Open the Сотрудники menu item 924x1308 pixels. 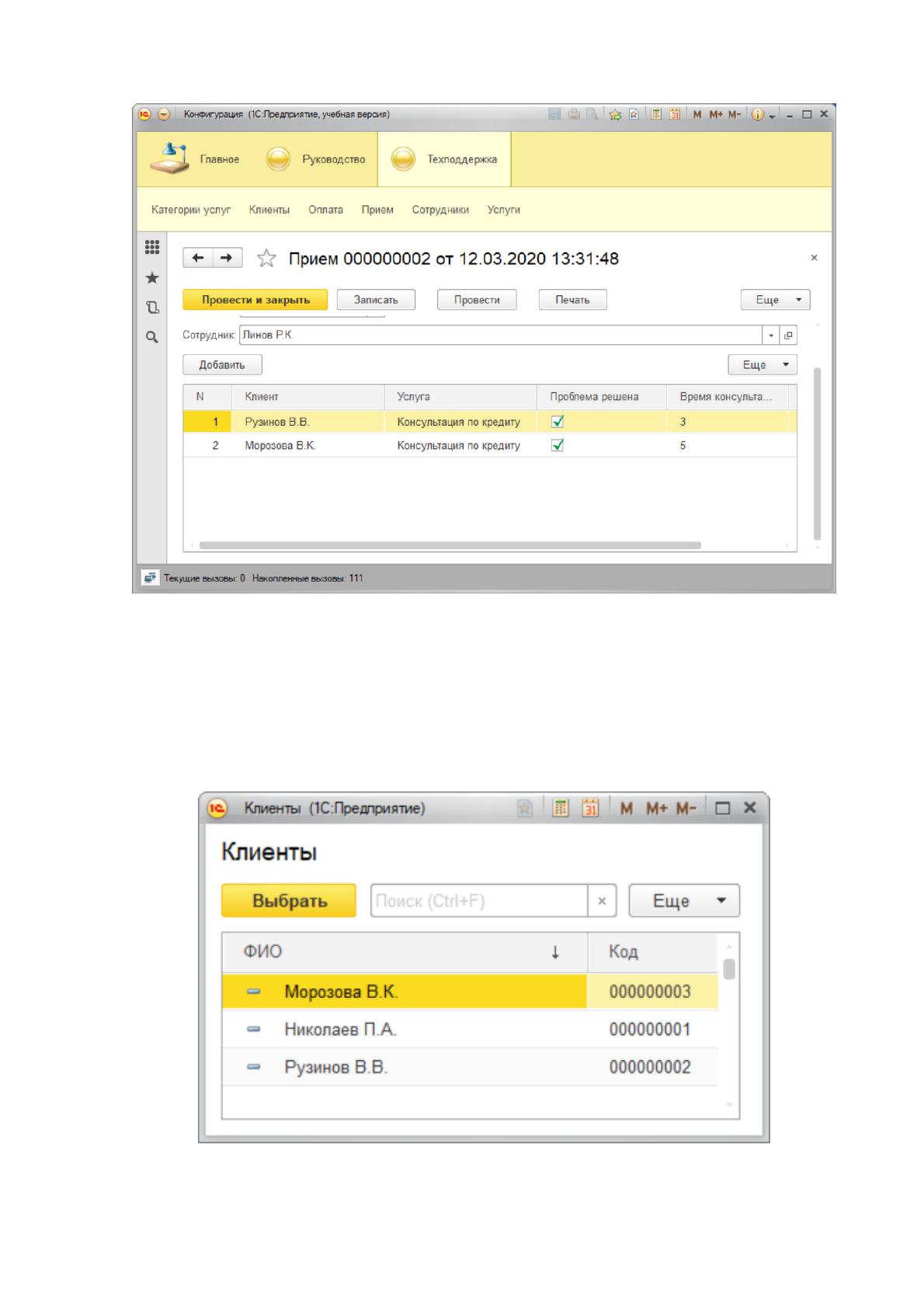click(x=440, y=210)
